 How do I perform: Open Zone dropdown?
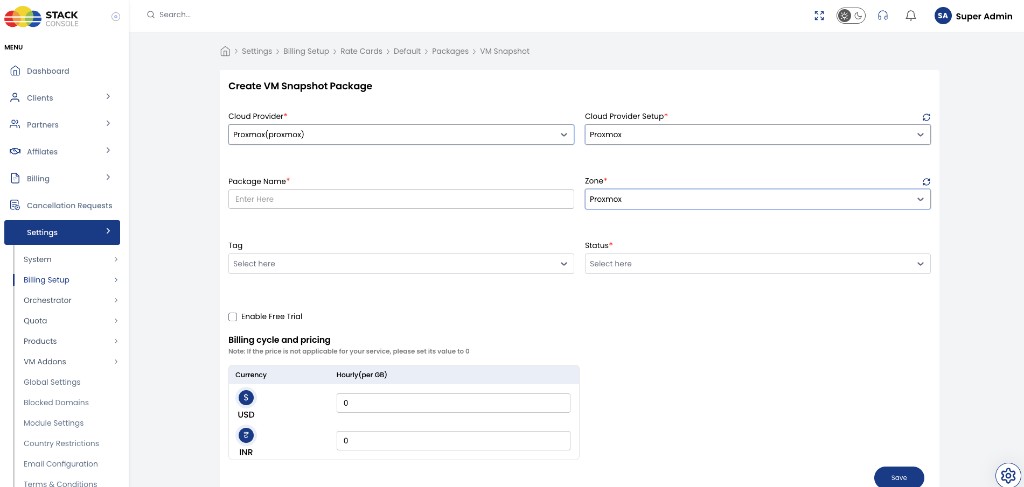coord(758,199)
